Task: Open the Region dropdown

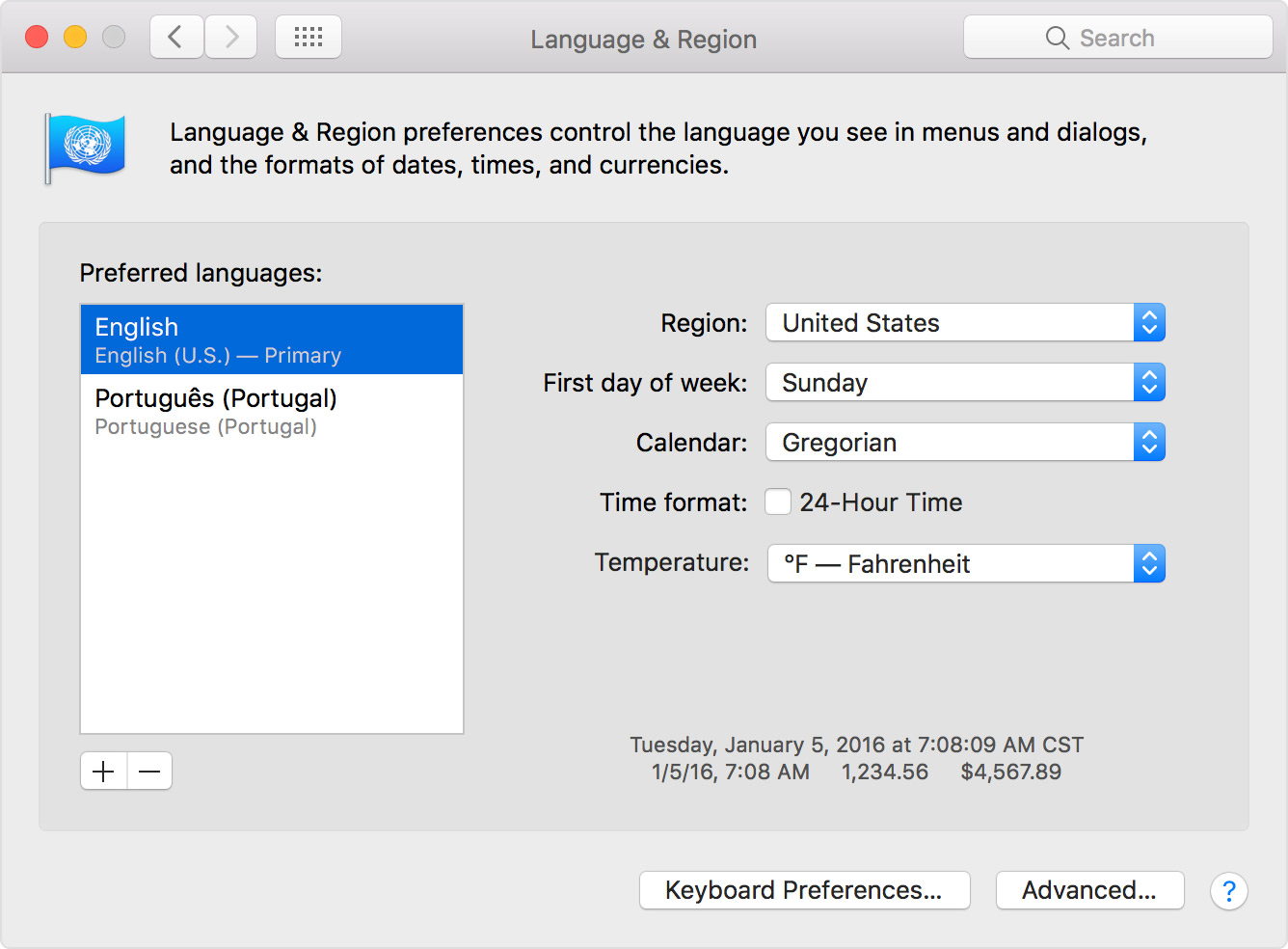Action: click(965, 323)
